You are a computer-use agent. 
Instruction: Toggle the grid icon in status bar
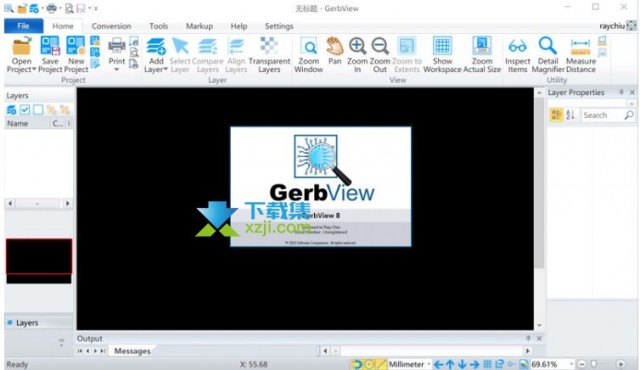(x=487, y=364)
